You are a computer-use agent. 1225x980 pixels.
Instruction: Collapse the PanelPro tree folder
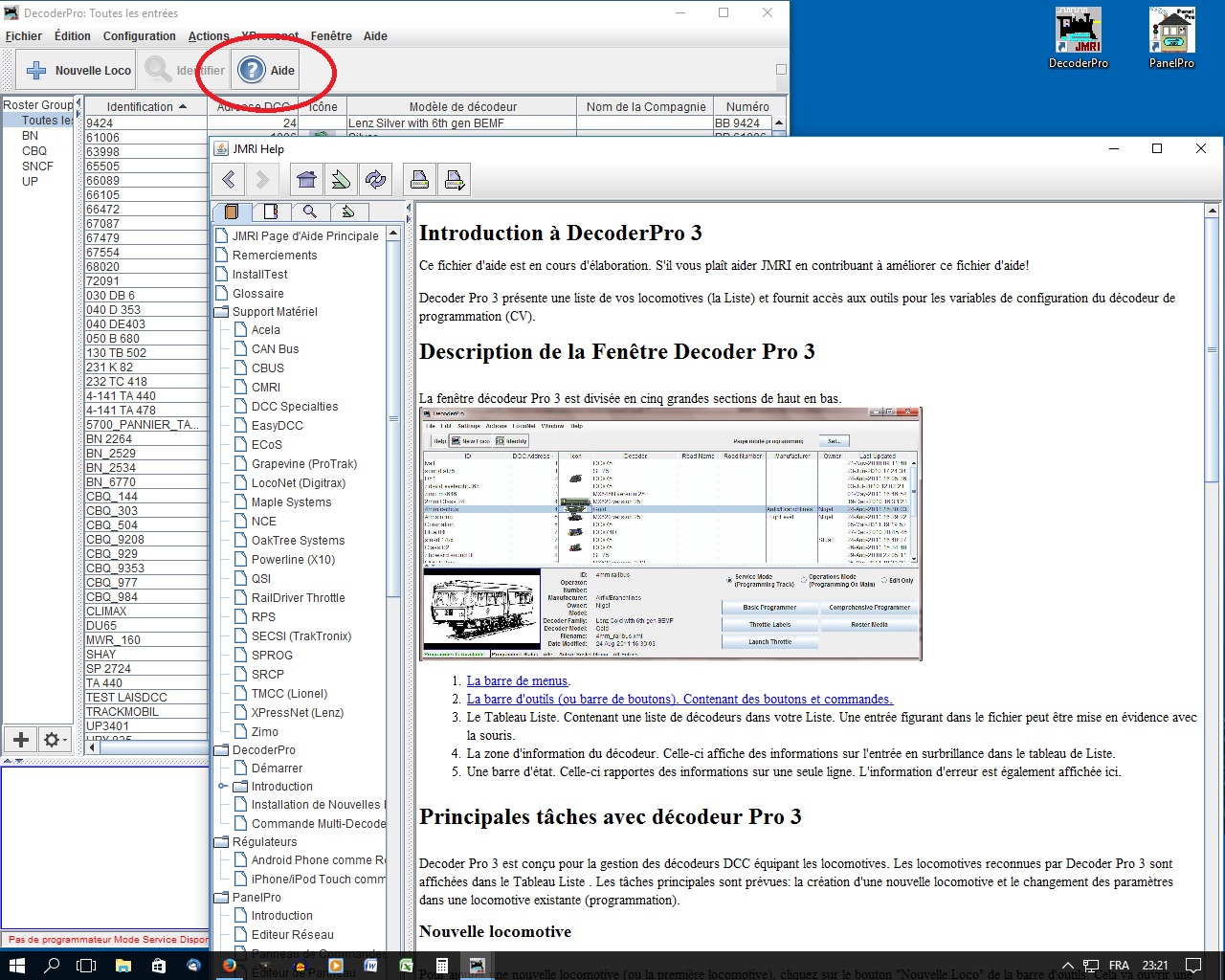coord(223,898)
